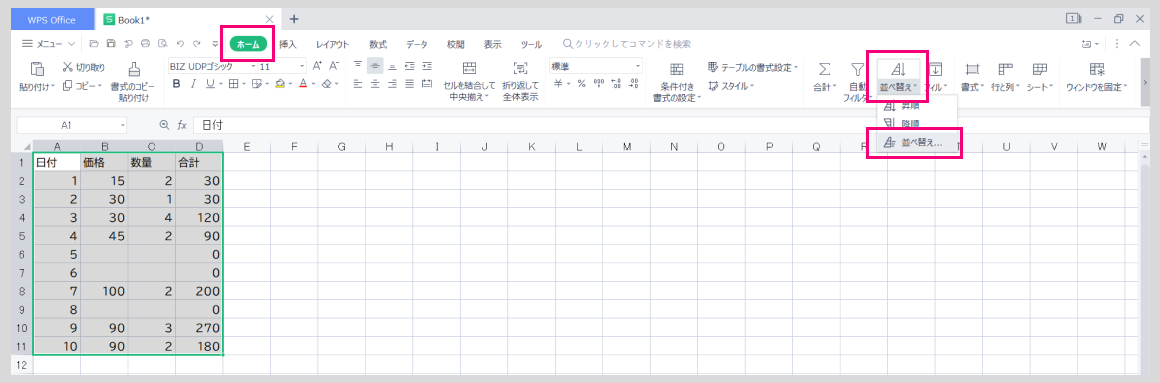The image size is (1160, 383).
Task: Collapse the ribbon with chevron icon
Action: (1135, 44)
